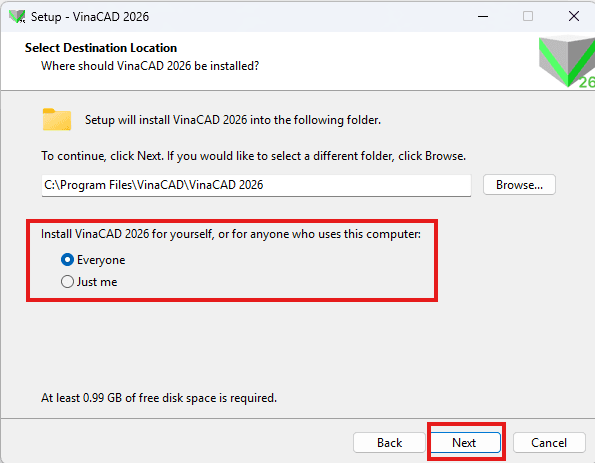Open the Browse folder dialog
Screen dimensions: 595x463
519,185
